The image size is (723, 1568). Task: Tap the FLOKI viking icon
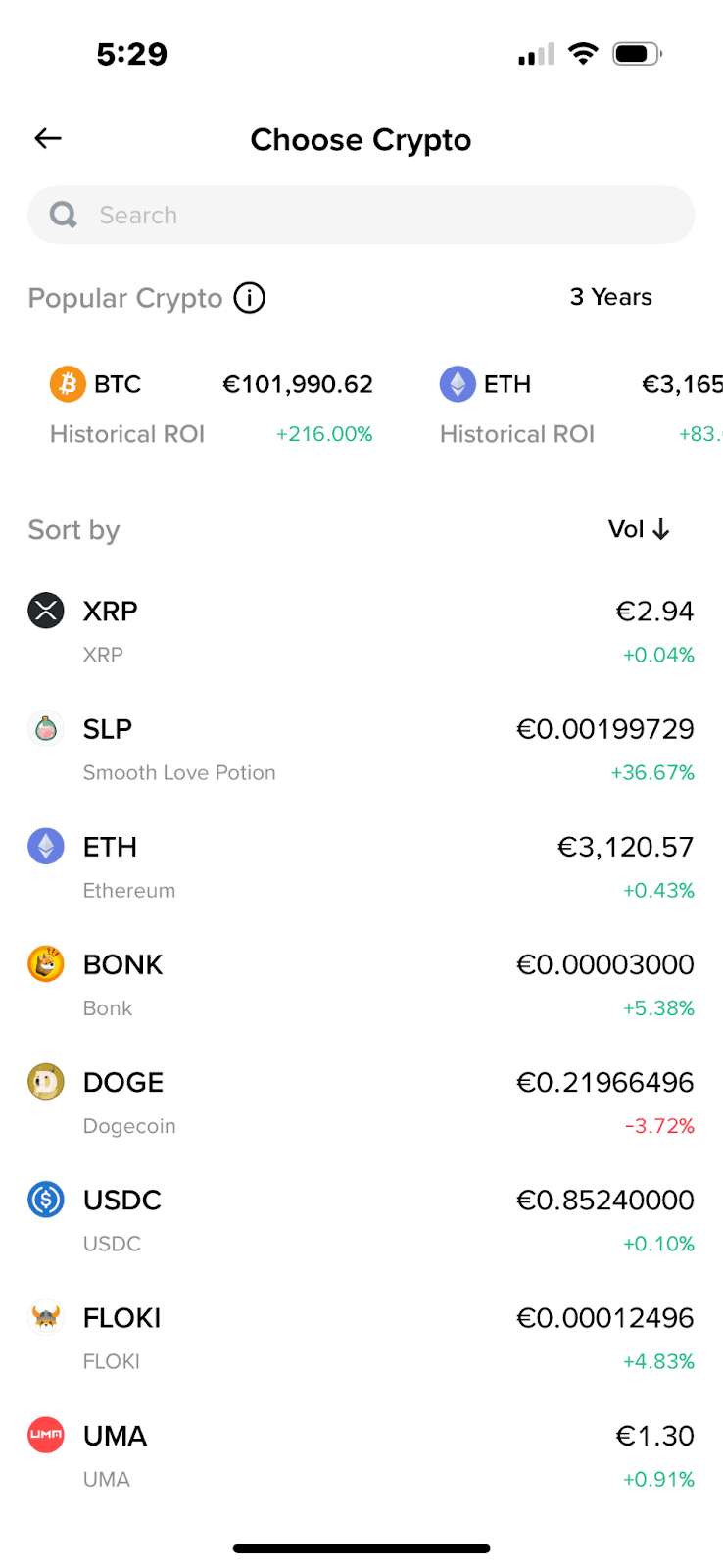pyautogui.click(x=46, y=1317)
